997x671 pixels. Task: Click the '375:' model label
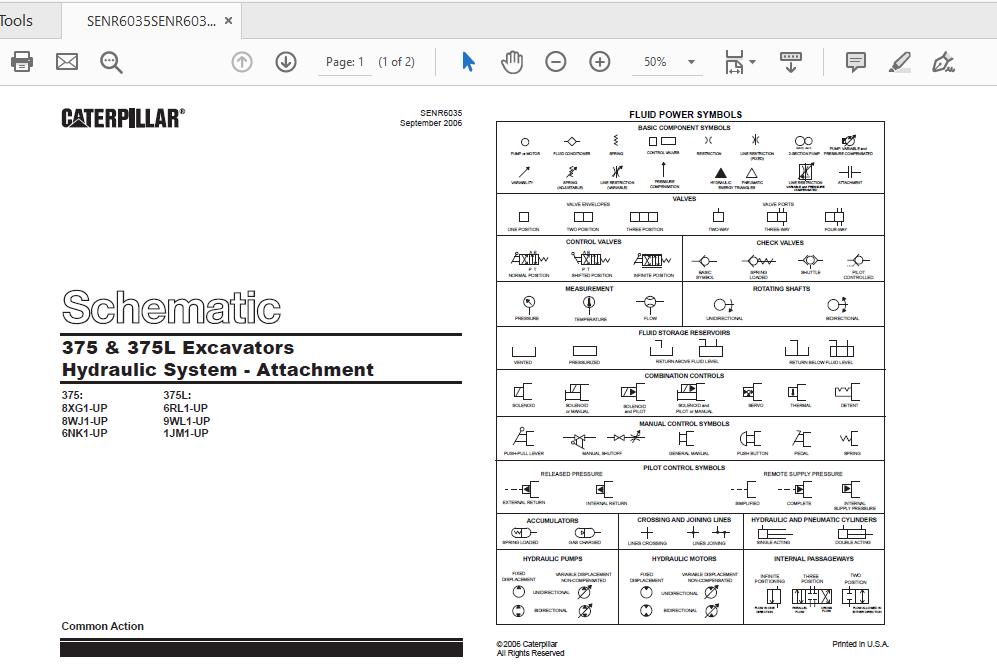point(72,396)
